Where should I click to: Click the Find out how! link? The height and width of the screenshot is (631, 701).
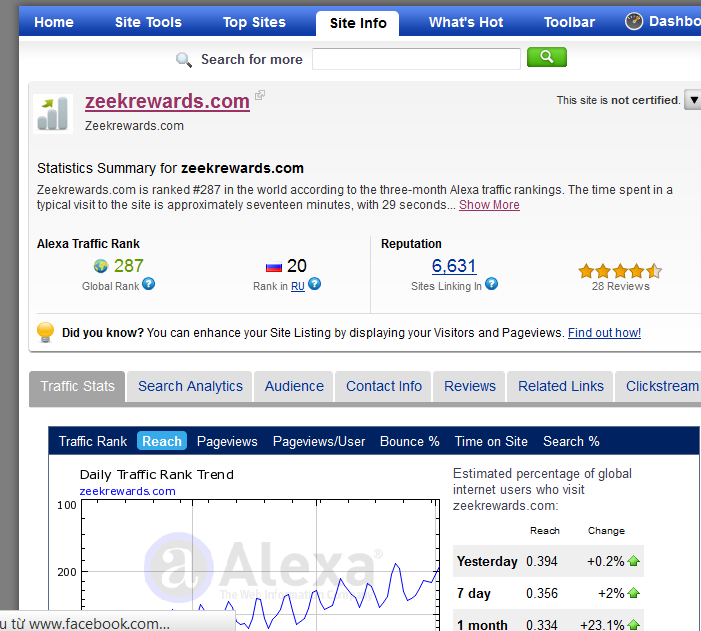coord(604,333)
